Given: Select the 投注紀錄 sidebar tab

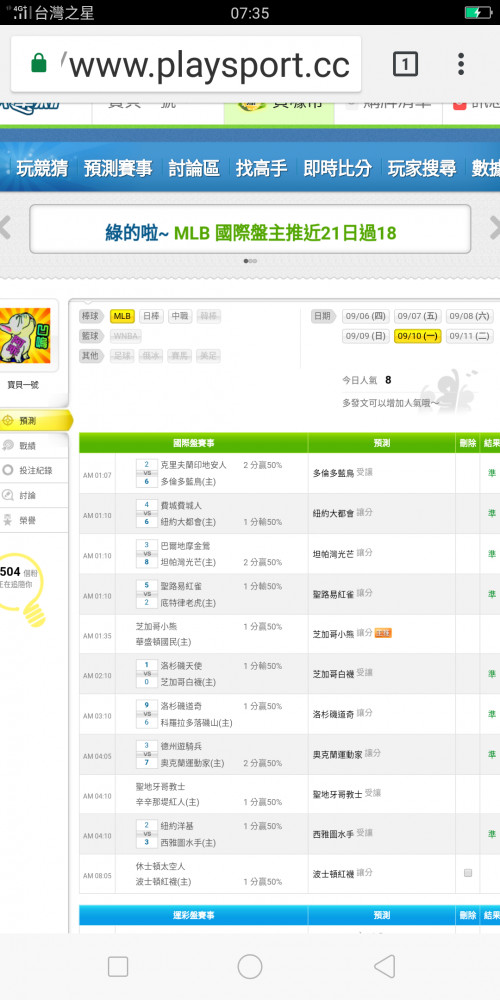Looking at the screenshot, I should pyautogui.click(x=34, y=471).
